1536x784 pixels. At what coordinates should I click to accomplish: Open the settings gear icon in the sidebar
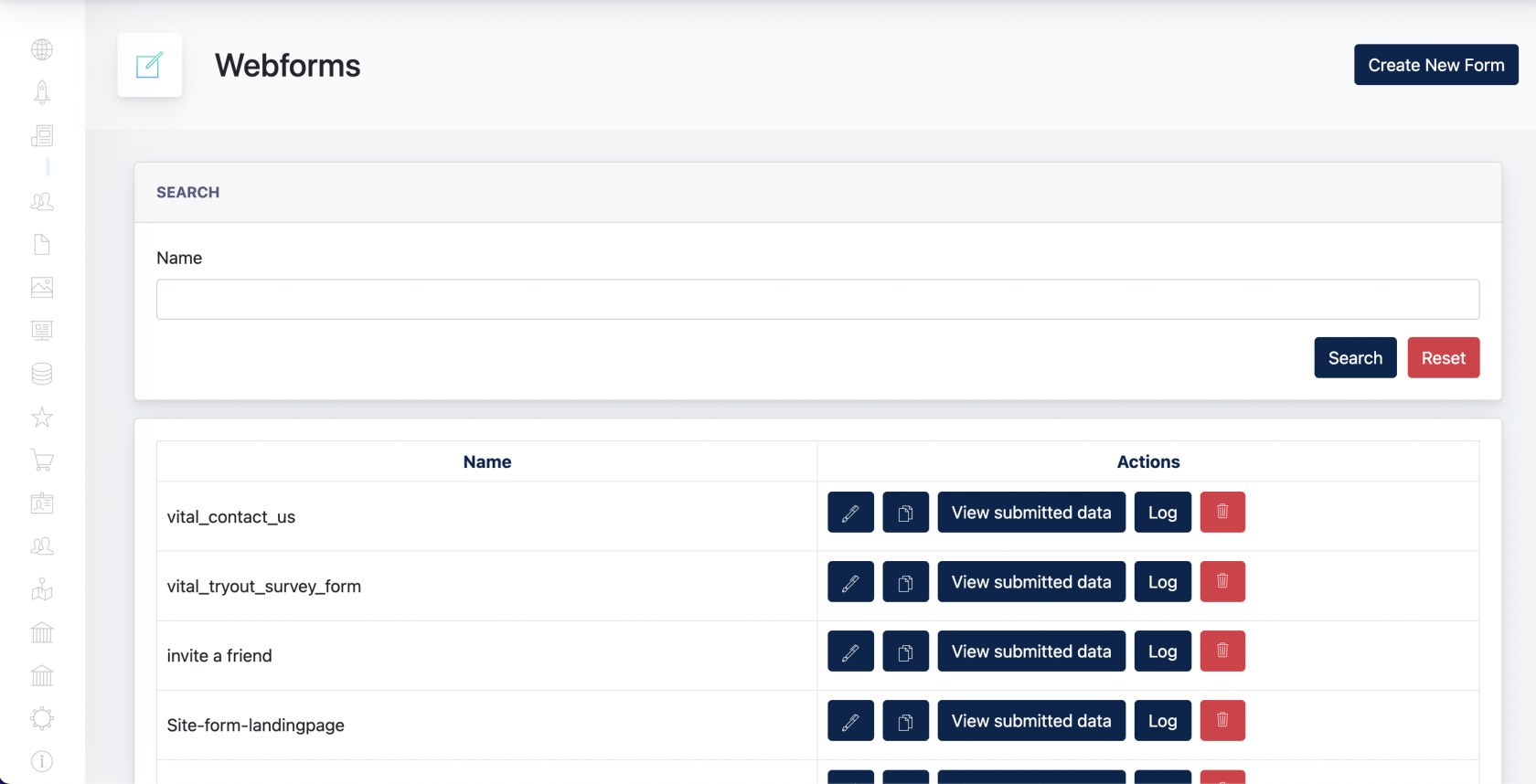click(42, 718)
